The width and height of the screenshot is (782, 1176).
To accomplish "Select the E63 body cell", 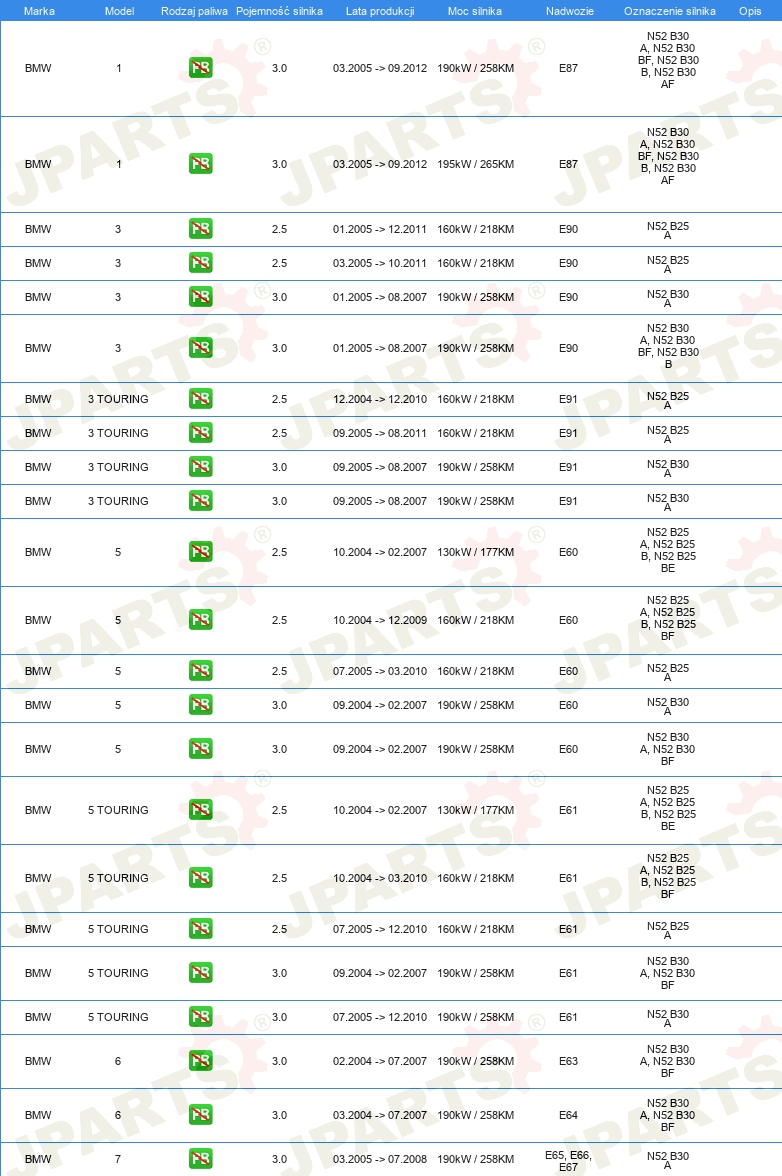I will point(568,1060).
